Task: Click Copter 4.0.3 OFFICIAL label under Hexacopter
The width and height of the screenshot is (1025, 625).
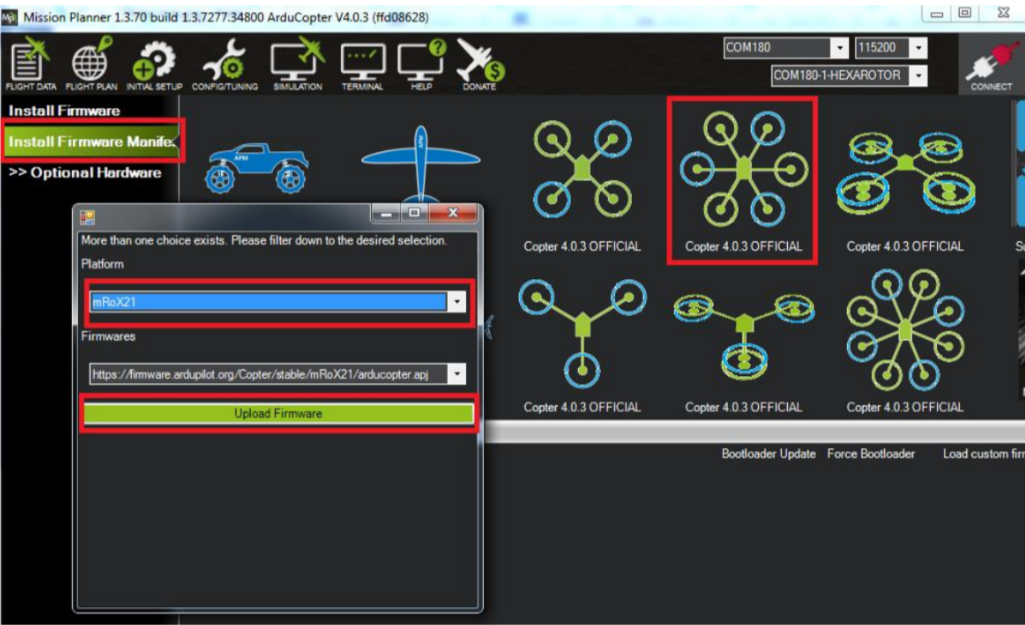Action: pos(743,246)
